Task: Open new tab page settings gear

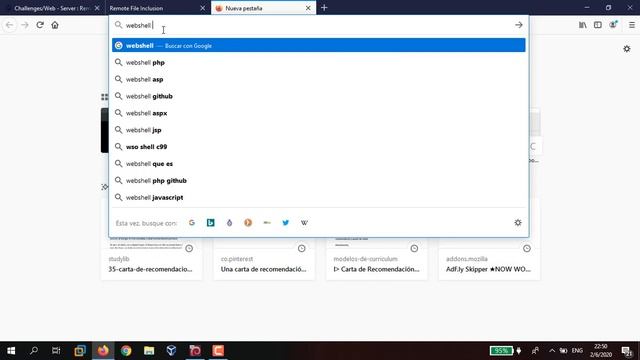Action: (x=627, y=49)
